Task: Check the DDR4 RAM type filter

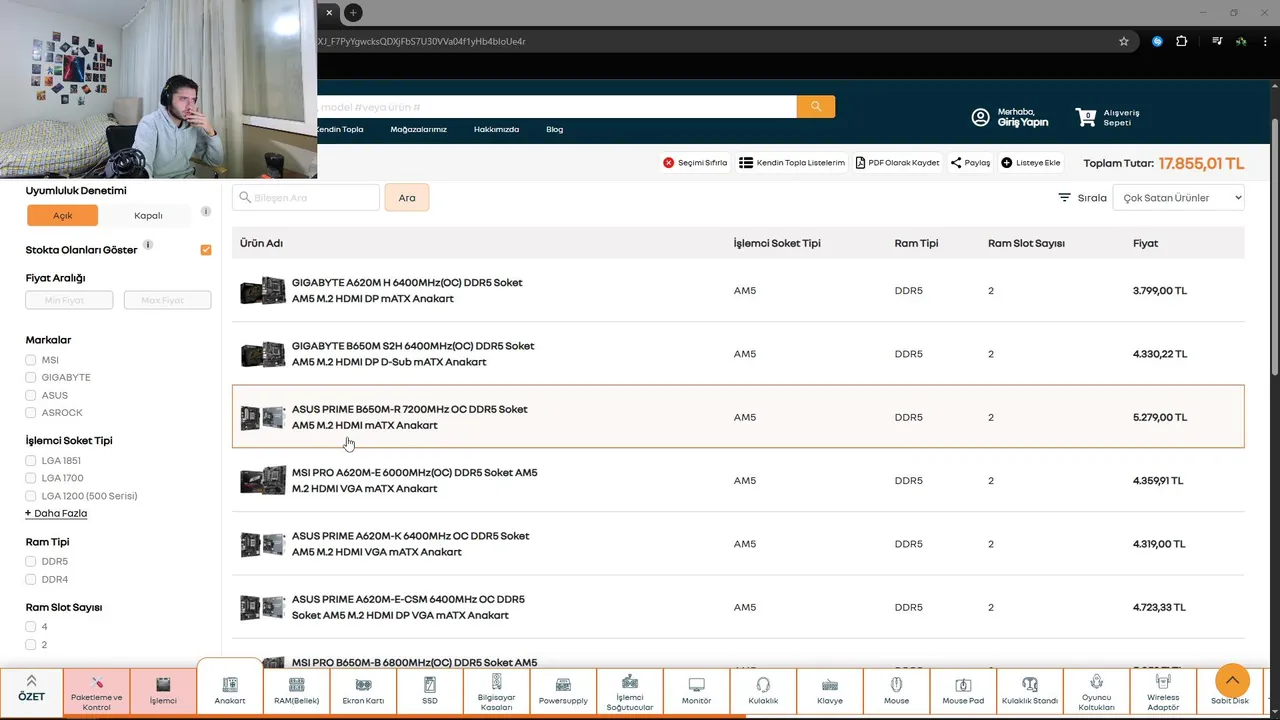Action: [x=31, y=580]
